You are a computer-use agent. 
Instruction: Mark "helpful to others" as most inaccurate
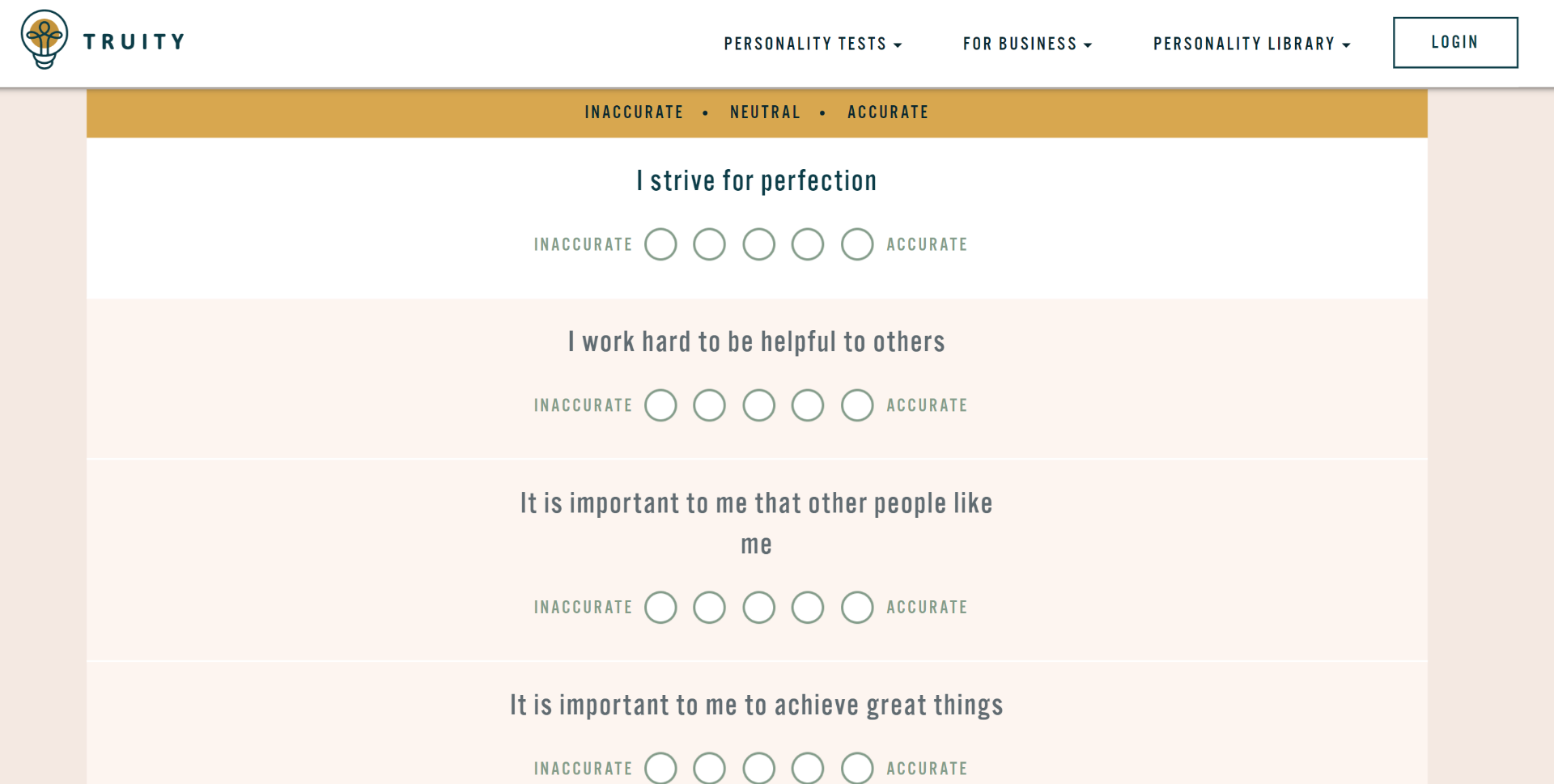click(x=660, y=405)
